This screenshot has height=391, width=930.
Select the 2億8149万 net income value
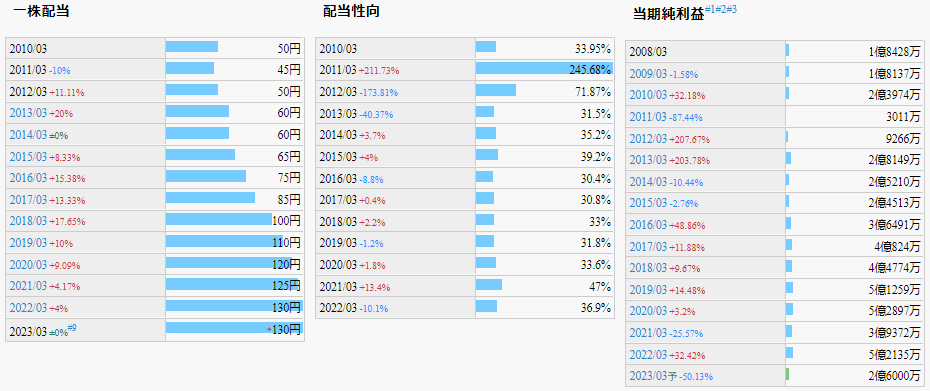(894, 160)
